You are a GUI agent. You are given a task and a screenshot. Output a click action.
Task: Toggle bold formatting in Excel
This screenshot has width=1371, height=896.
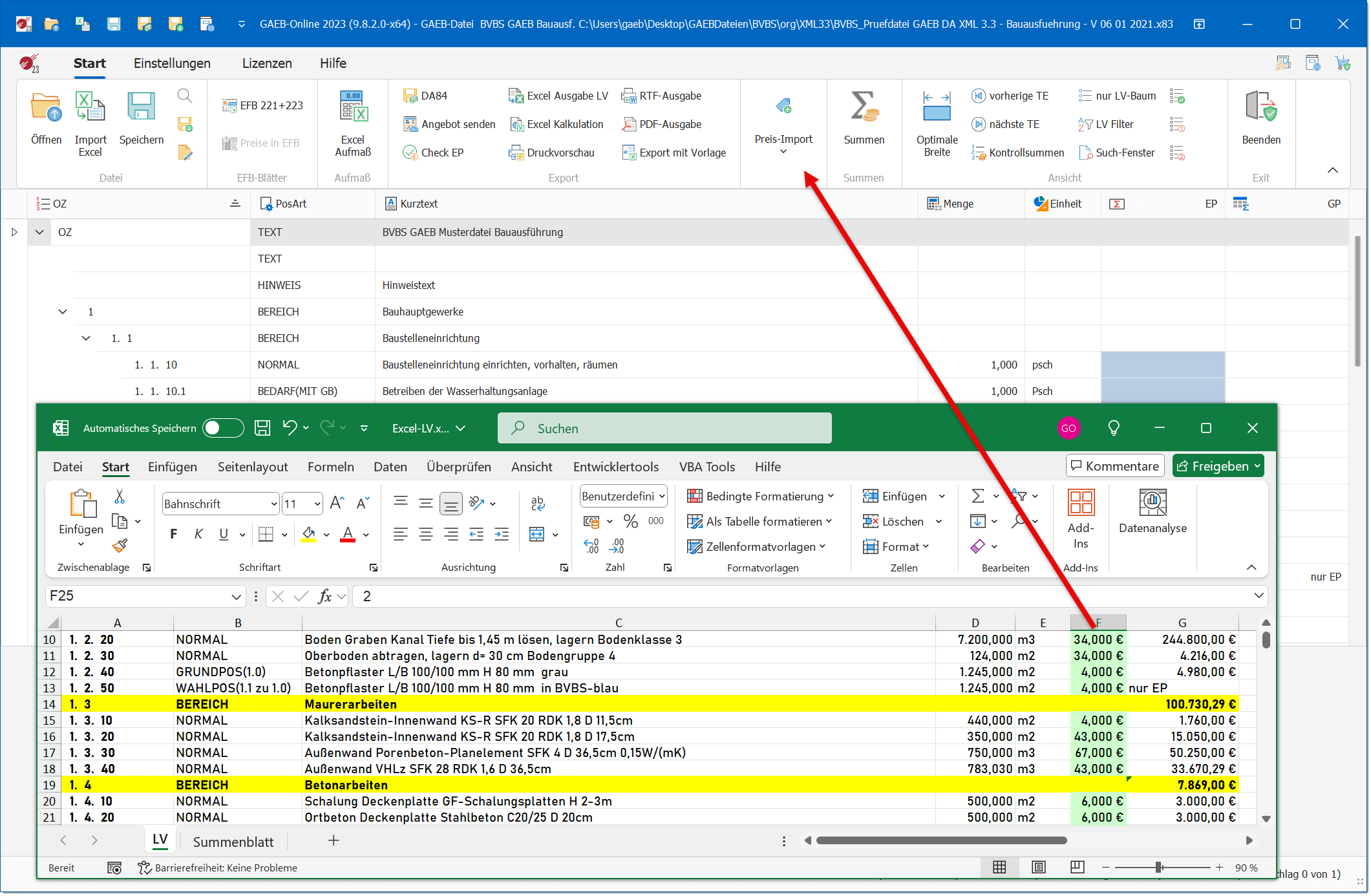pyautogui.click(x=173, y=534)
